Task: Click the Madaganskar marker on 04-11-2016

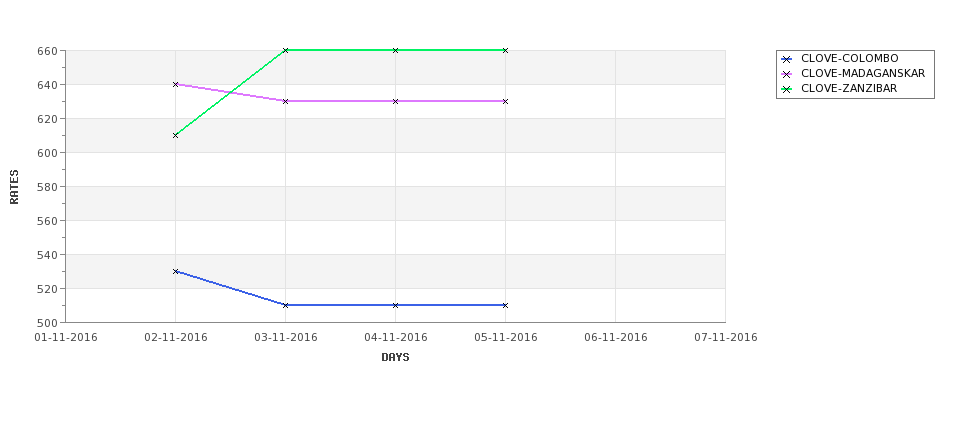Action: (x=395, y=101)
